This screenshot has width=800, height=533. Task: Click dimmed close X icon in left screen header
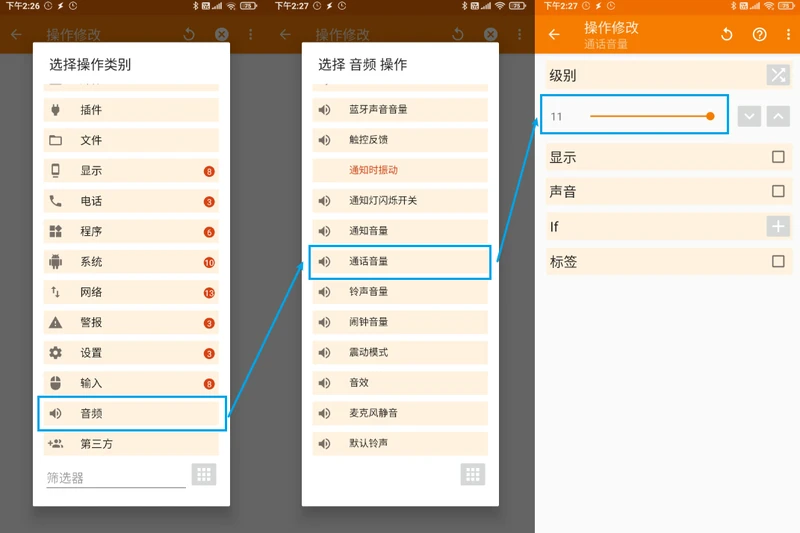point(221,34)
